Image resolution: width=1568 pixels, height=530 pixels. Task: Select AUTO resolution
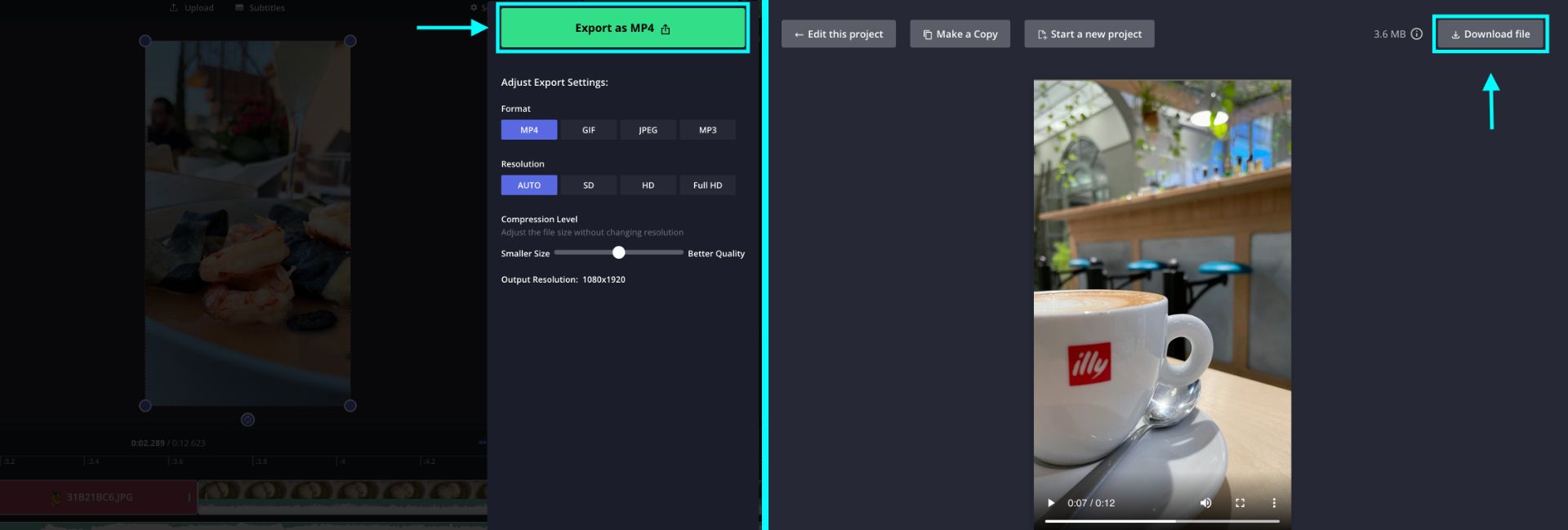point(529,185)
